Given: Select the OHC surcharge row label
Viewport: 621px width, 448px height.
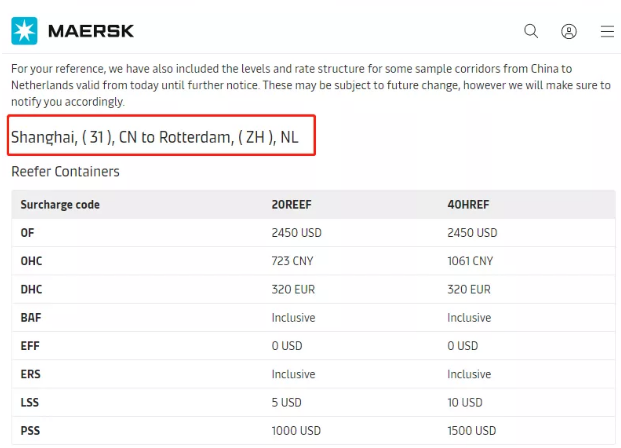Looking at the screenshot, I should [x=31, y=261].
